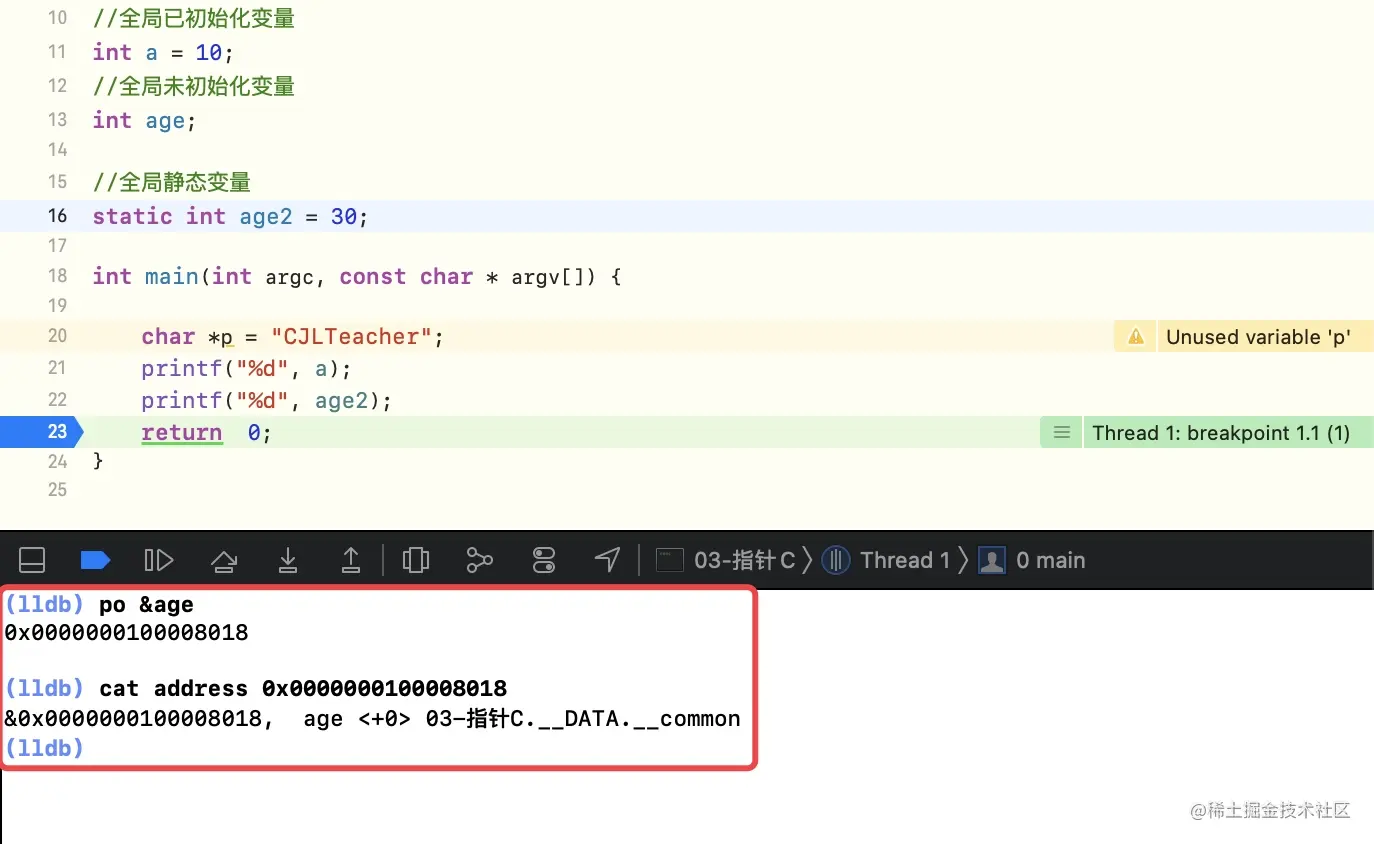Open Environment Overrides
The height and width of the screenshot is (844, 1374).
point(544,560)
